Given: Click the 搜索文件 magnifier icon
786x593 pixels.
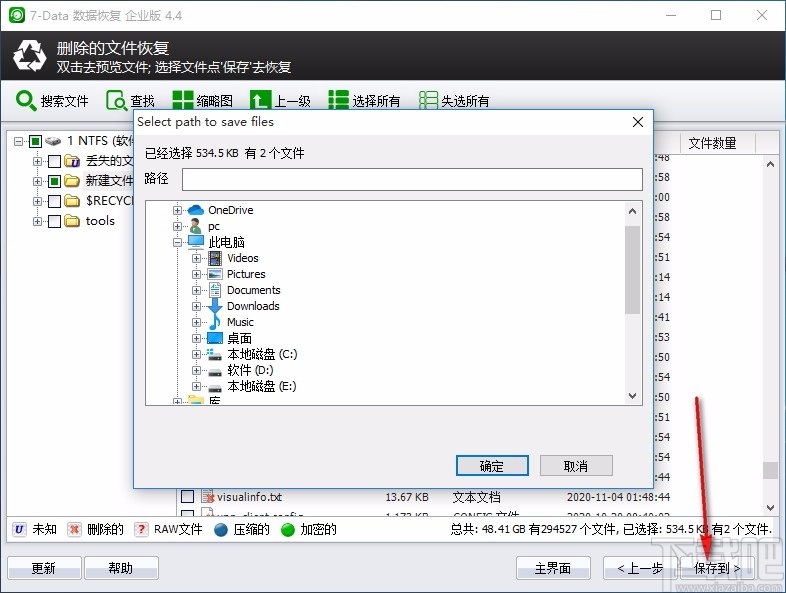Looking at the screenshot, I should (26, 100).
